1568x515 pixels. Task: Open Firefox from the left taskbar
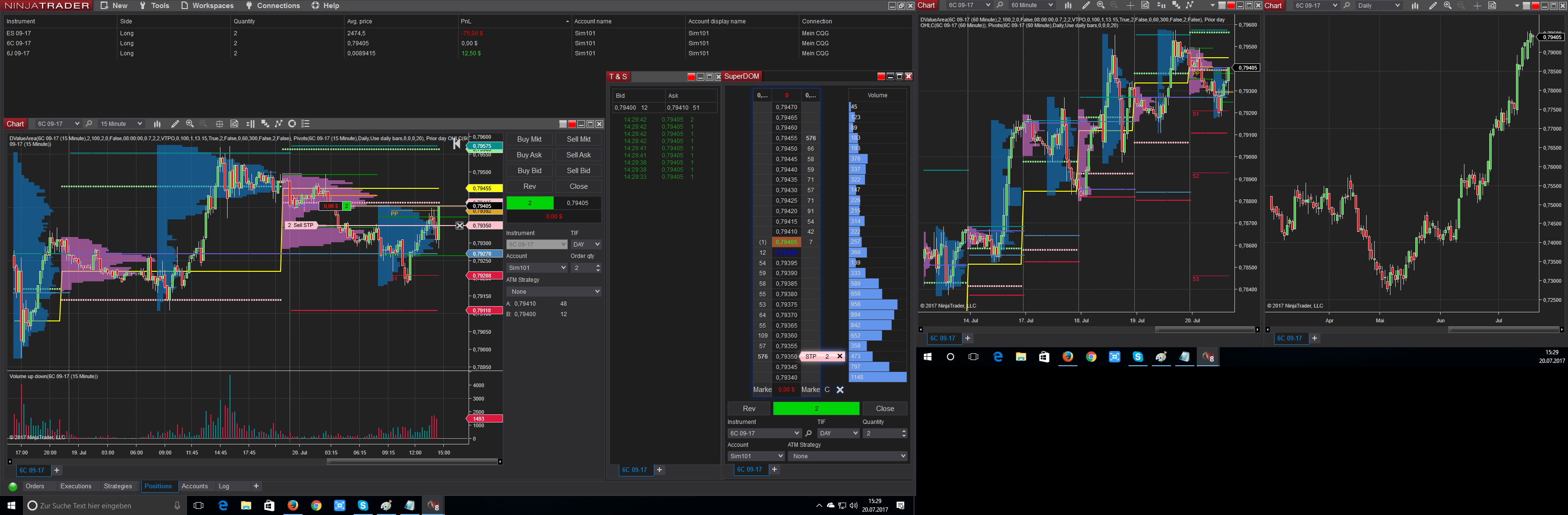click(293, 505)
